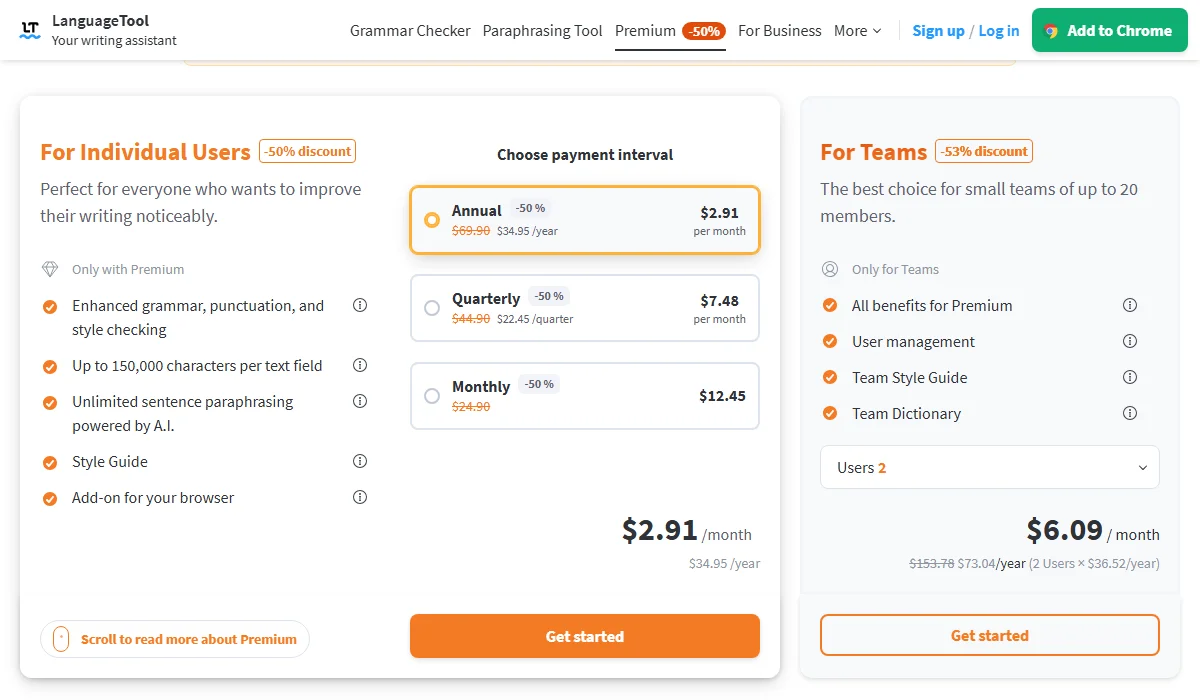Click info icon beside browser add-on feature

[x=360, y=497]
